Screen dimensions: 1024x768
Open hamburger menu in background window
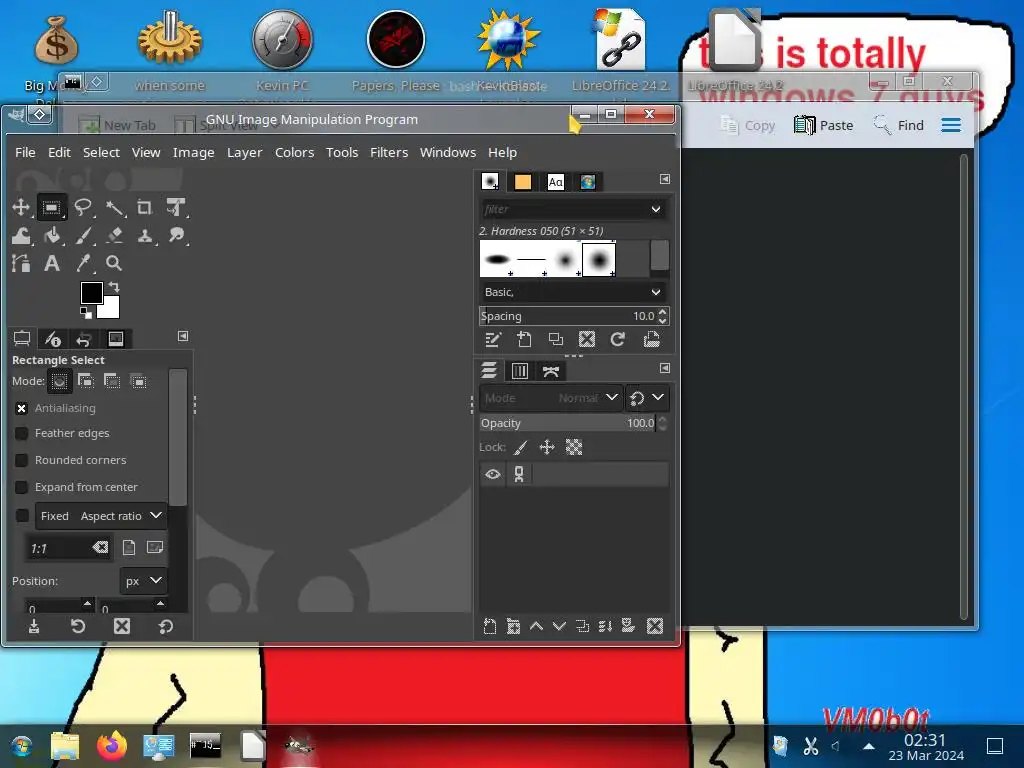[x=951, y=125]
